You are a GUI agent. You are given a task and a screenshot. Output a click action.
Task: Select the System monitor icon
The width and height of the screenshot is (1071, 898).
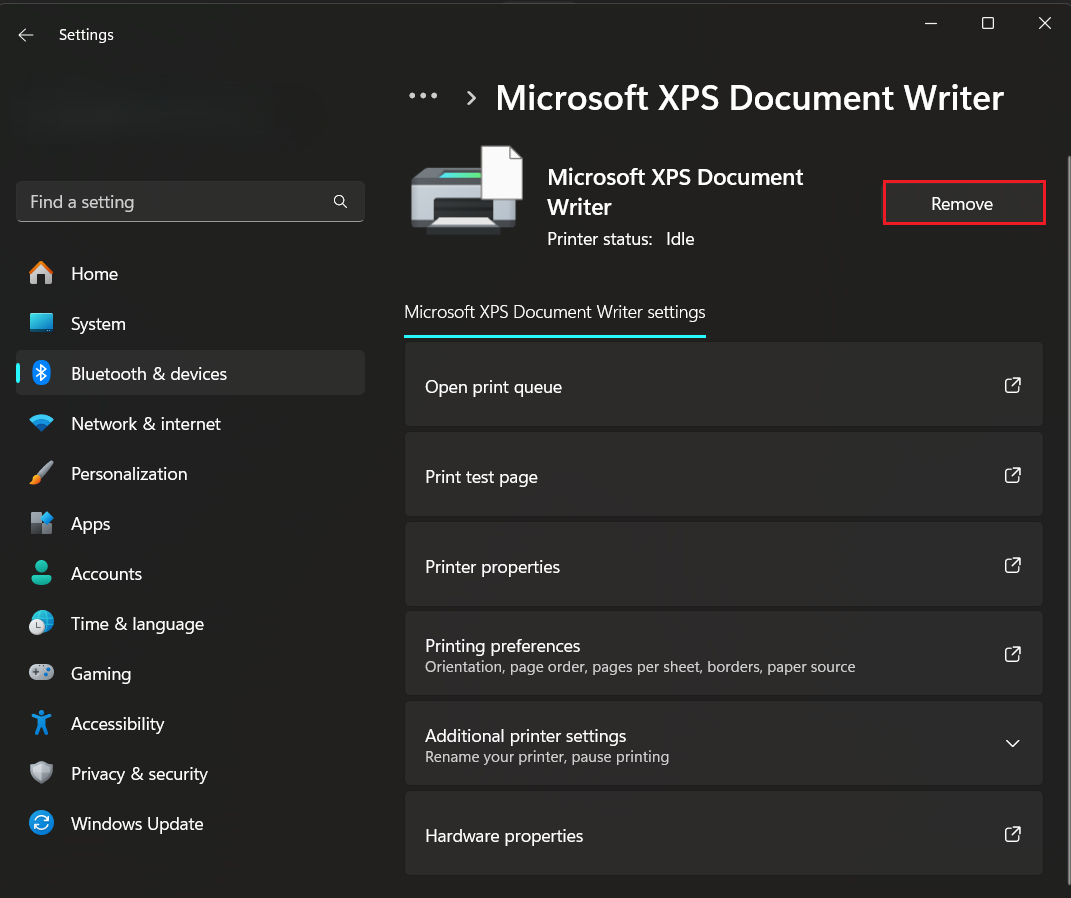tap(41, 323)
